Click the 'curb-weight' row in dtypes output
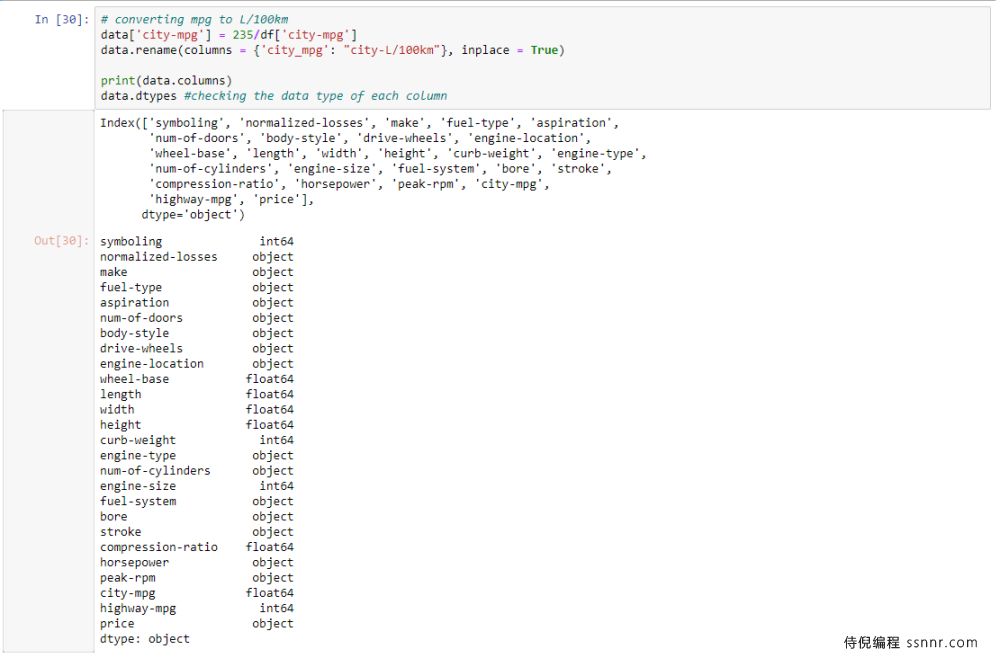 196,441
